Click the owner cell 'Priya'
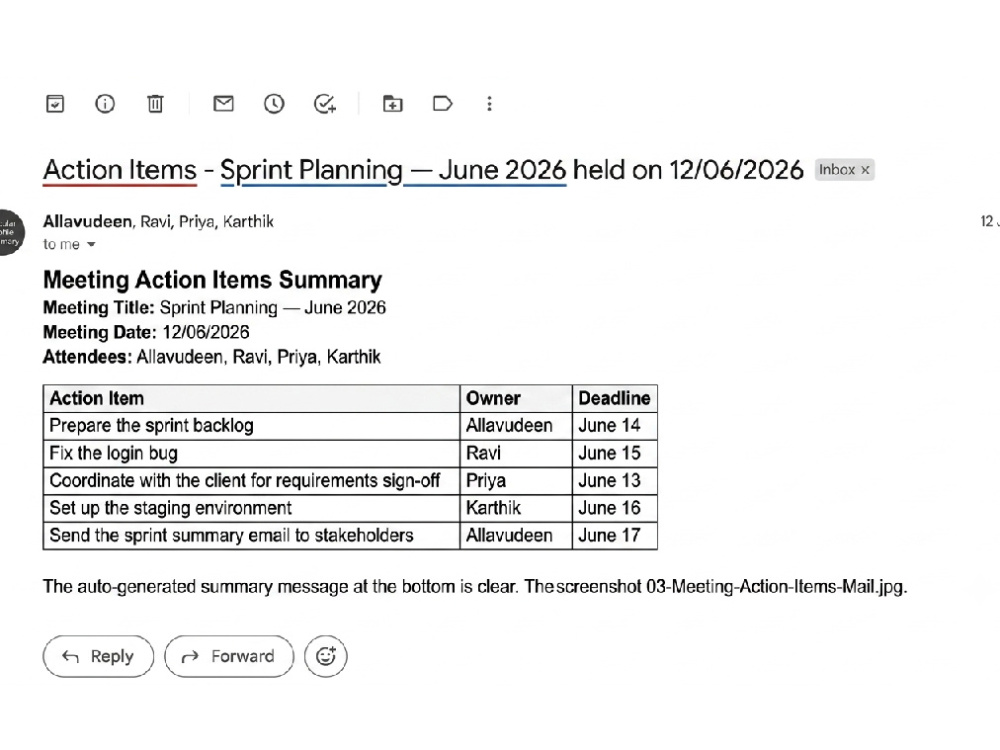Image resolution: width=1000 pixels, height=750 pixels. click(516, 481)
